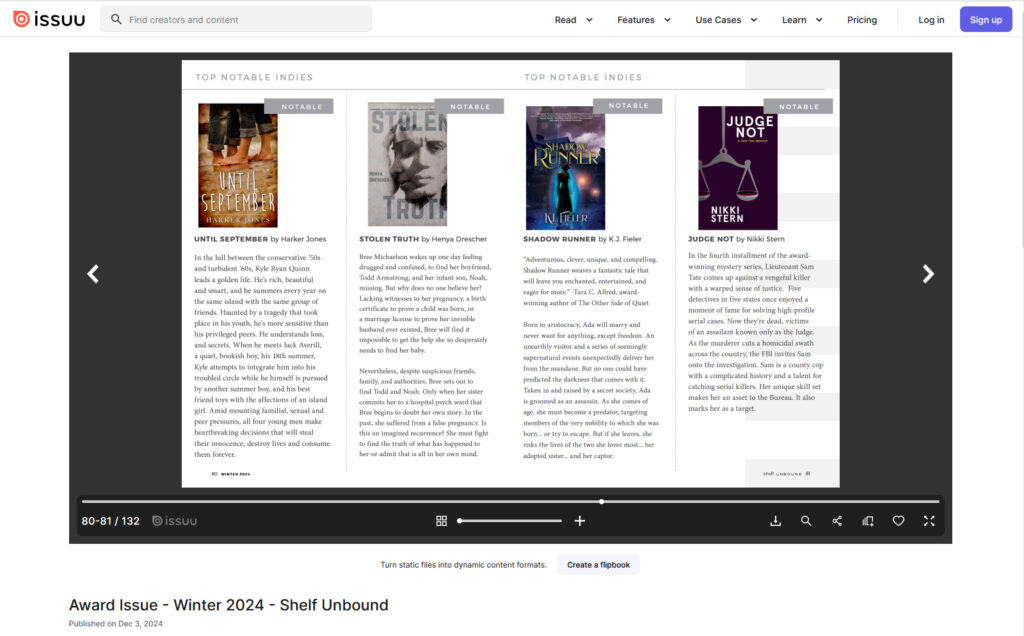Click the Log in link

coord(931,20)
